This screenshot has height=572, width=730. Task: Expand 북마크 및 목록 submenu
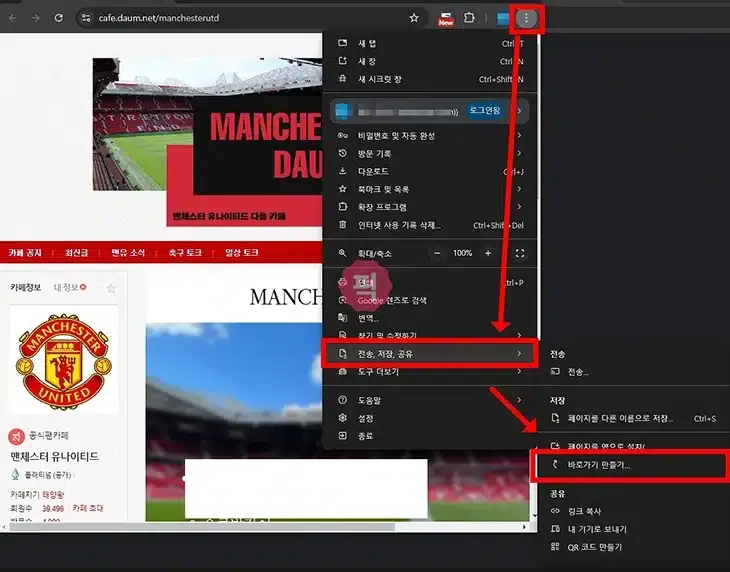tap(430, 189)
